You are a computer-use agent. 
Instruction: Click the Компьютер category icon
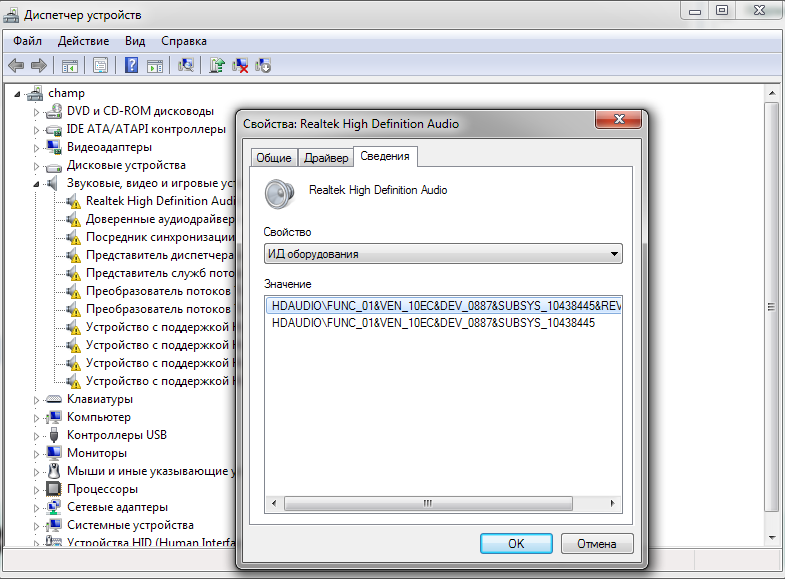point(54,417)
